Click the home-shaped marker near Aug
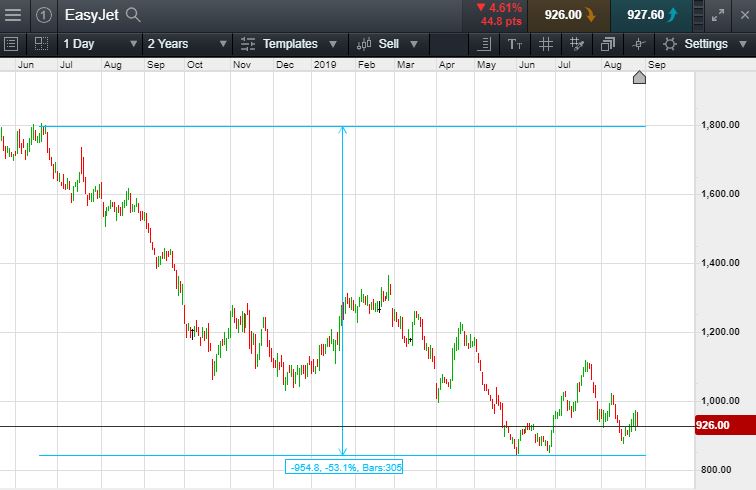Viewport: 756px width, 490px height. click(x=639, y=77)
